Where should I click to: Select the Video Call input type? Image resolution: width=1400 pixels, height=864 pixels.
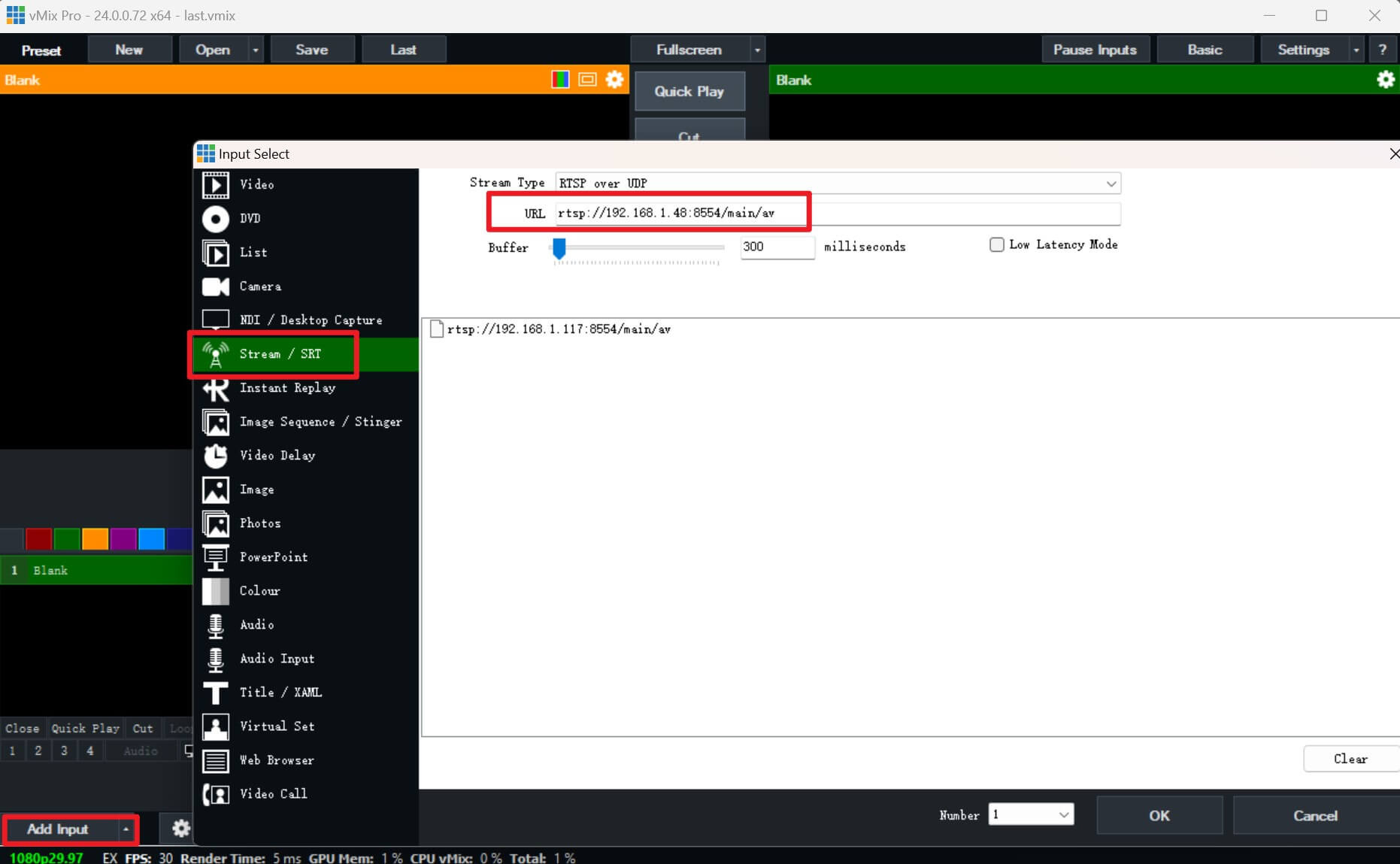(x=273, y=794)
